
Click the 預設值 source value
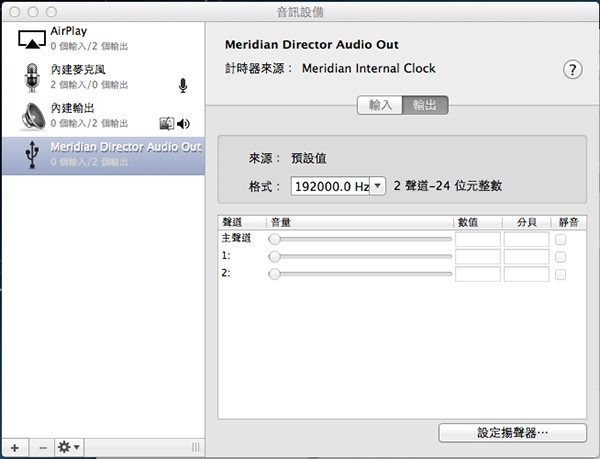(309, 158)
